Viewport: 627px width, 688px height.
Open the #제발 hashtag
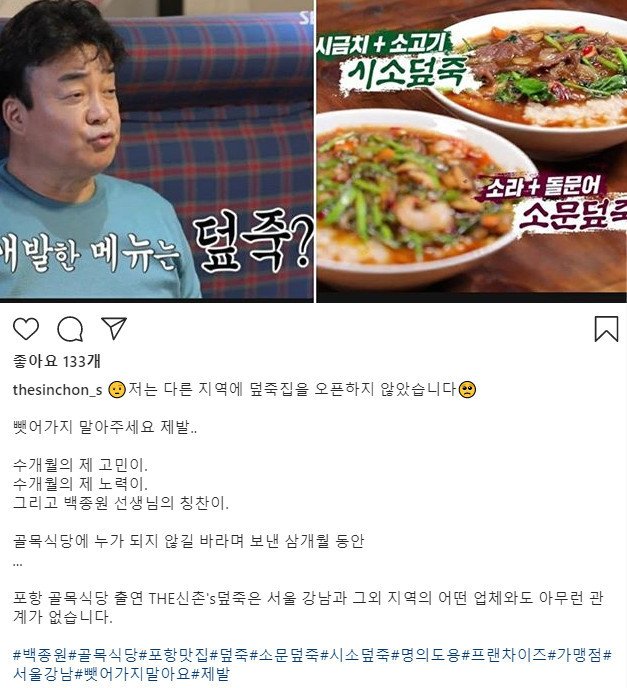tap(211, 674)
